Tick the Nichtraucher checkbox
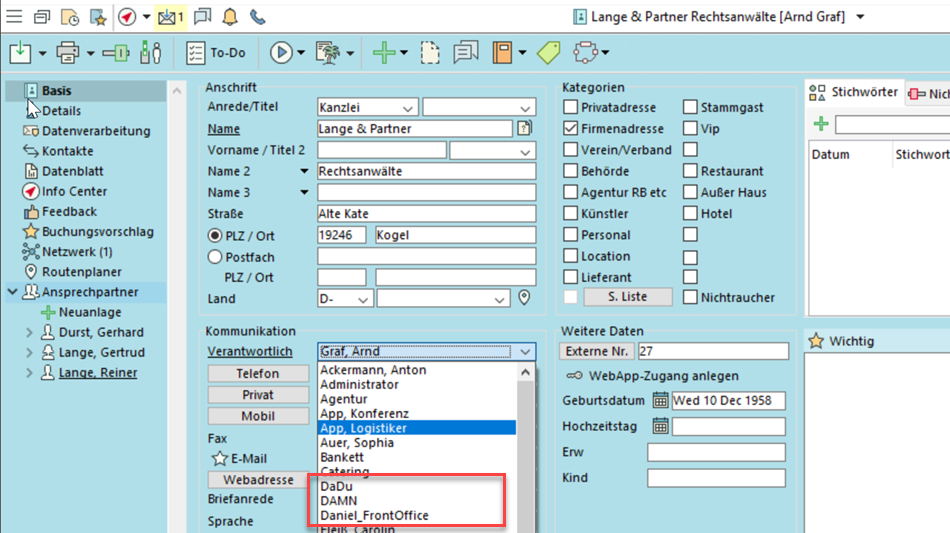Image resolution: width=950 pixels, height=533 pixels. coord(691,297)
